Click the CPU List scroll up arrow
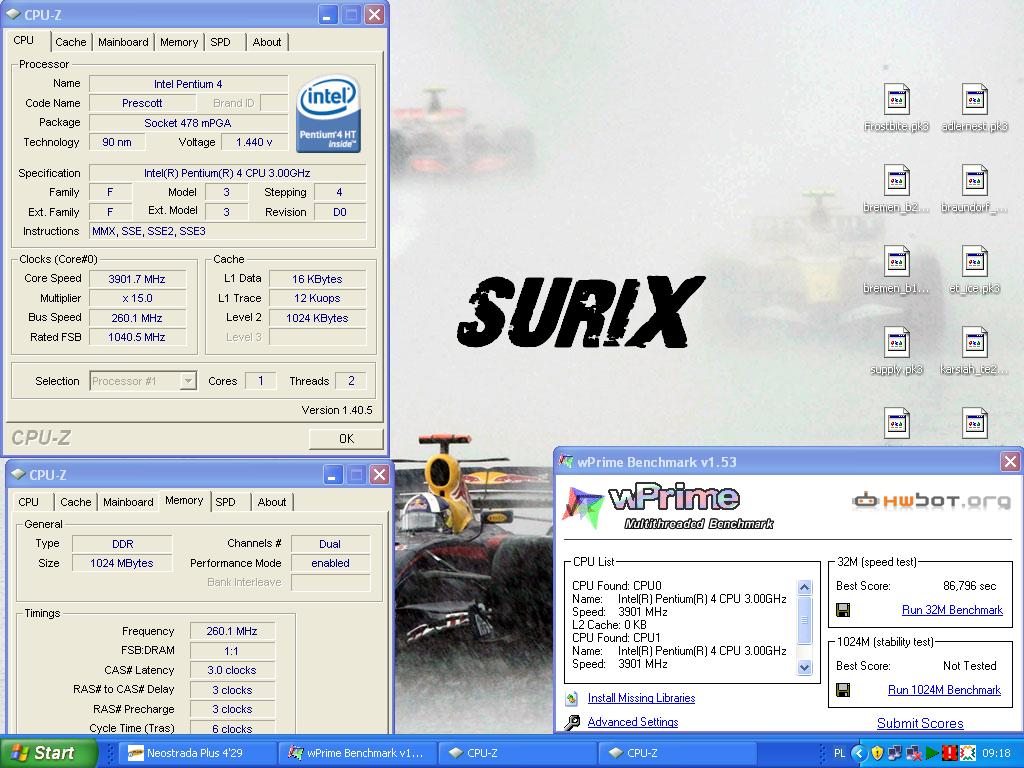Screen dimensions: 1024x768 (x=805, y=587)
